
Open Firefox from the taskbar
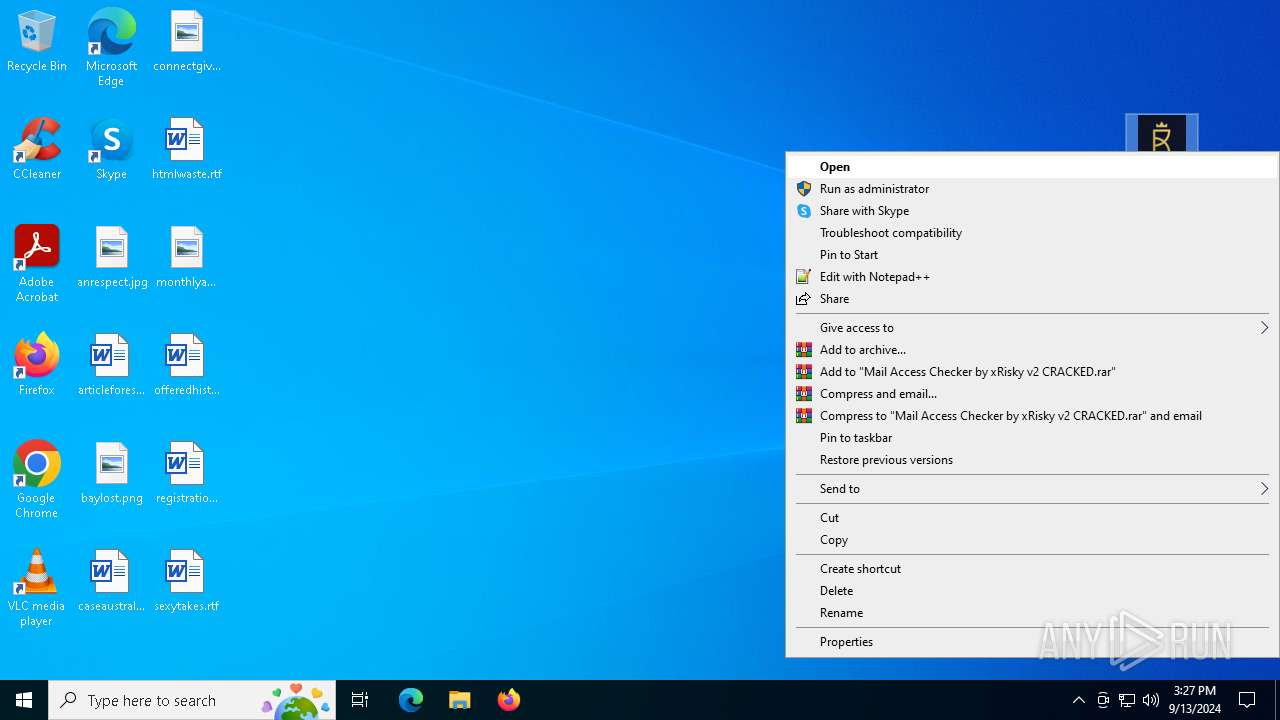point(509,700)
